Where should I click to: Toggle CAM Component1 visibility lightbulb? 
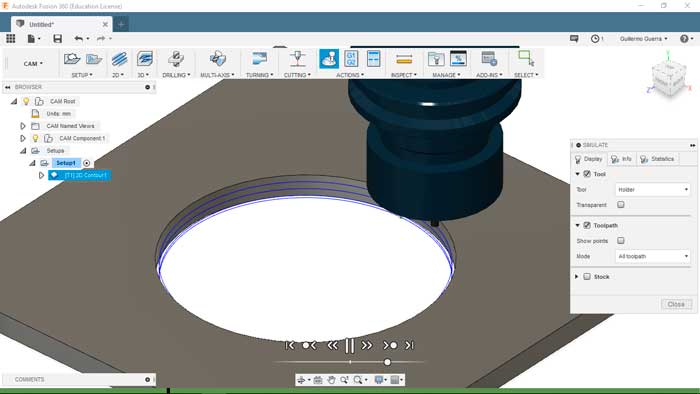[x=35, y=138]
